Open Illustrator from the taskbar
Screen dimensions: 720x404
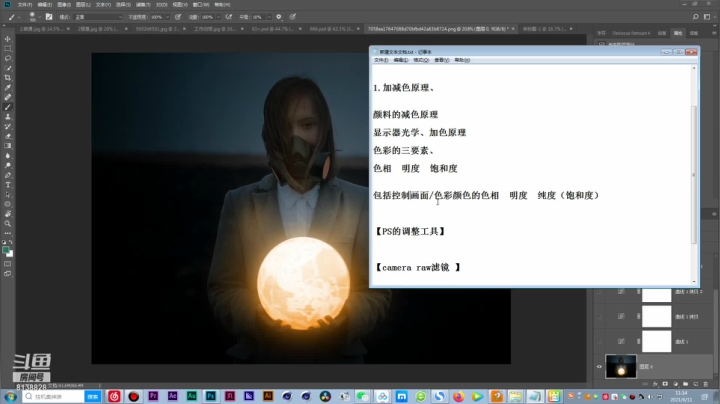pyautogui.click(x=268, y=396)
